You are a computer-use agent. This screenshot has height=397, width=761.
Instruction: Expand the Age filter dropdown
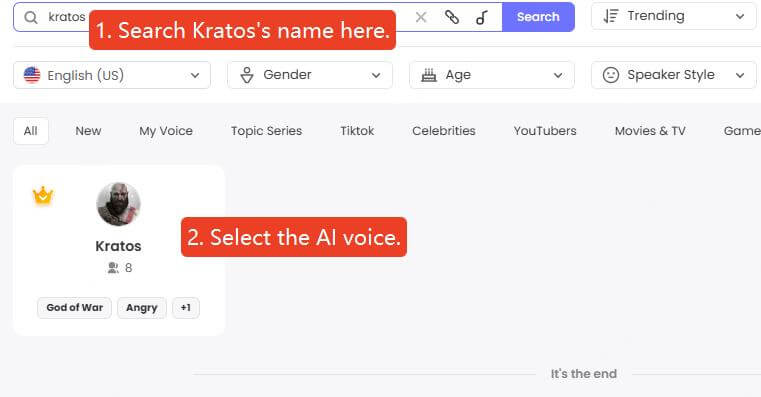pyautogui.click(x=492, y=75)
